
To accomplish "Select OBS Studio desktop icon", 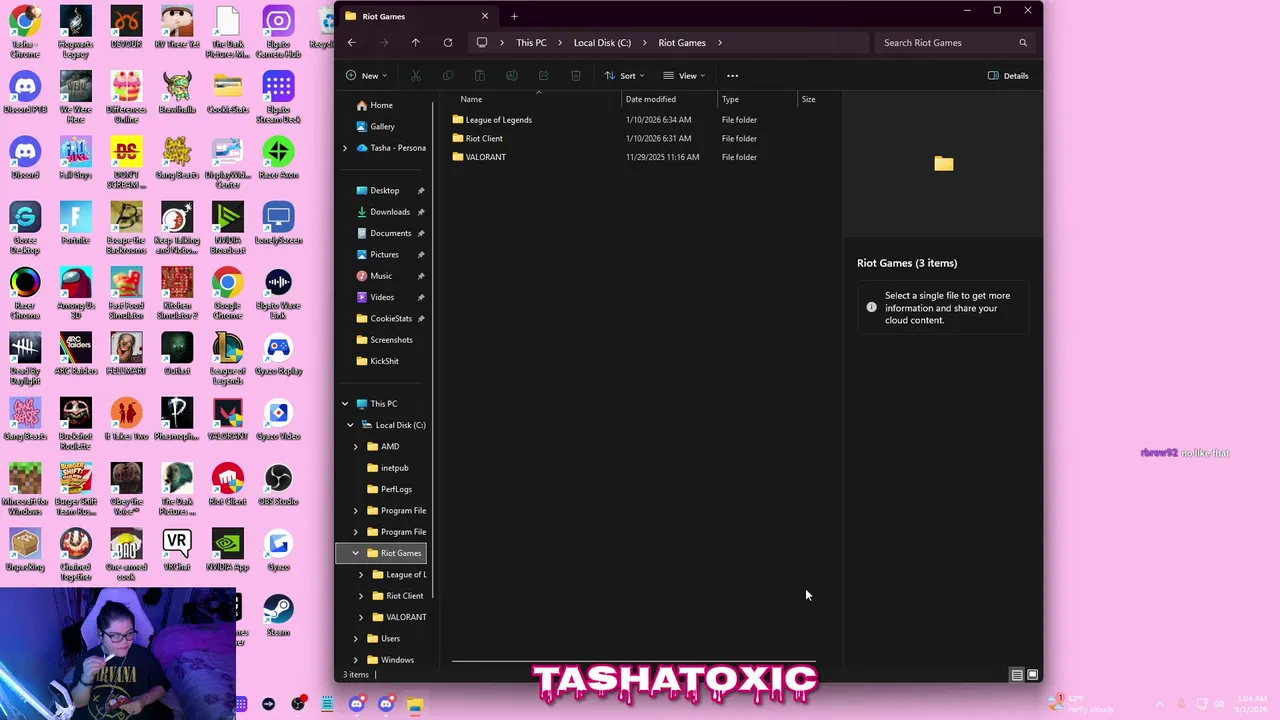I will click(278, 485).
